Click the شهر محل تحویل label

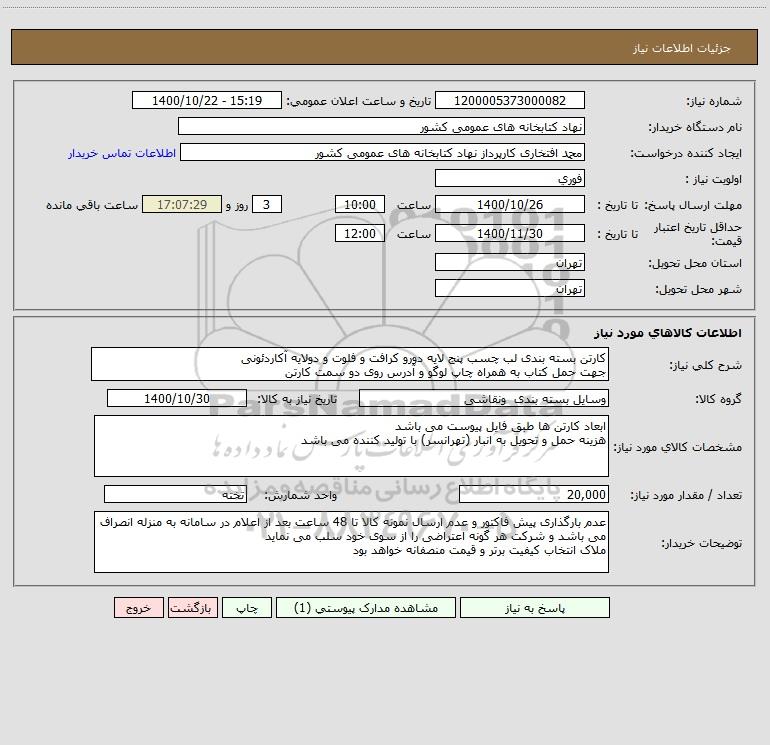pyautogui.click(x=698, y=289)
